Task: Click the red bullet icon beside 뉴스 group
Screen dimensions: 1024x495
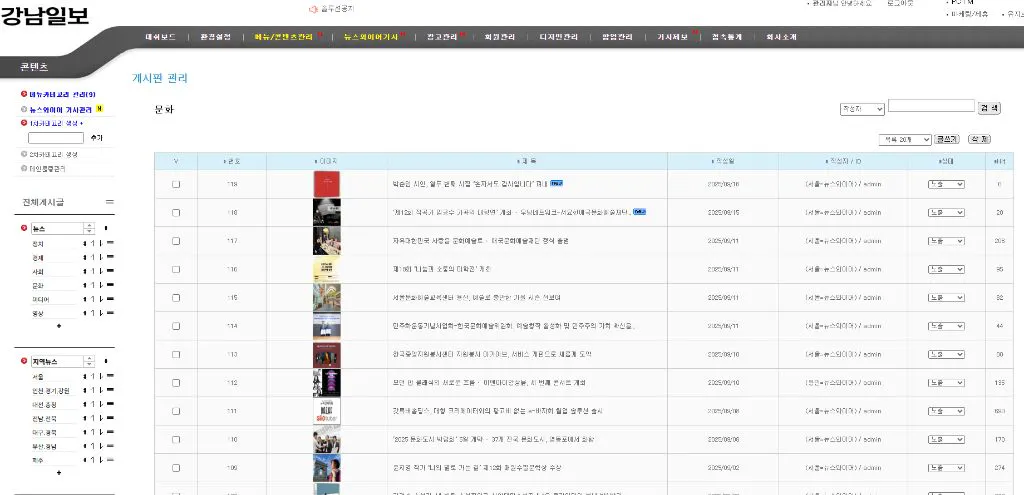Action: [x=24, y=229]
